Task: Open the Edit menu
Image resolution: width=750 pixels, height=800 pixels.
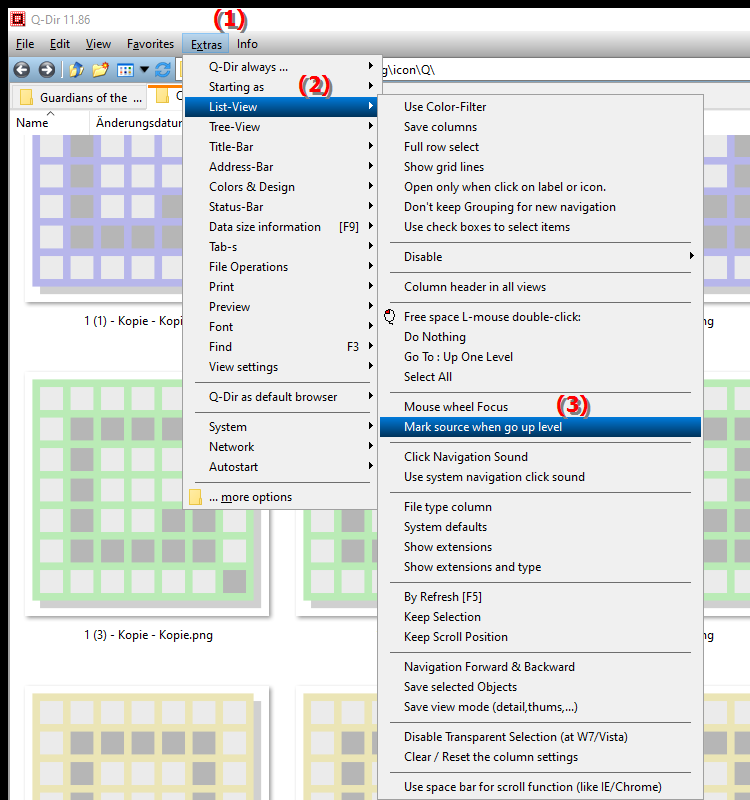Action: (60, 44)
